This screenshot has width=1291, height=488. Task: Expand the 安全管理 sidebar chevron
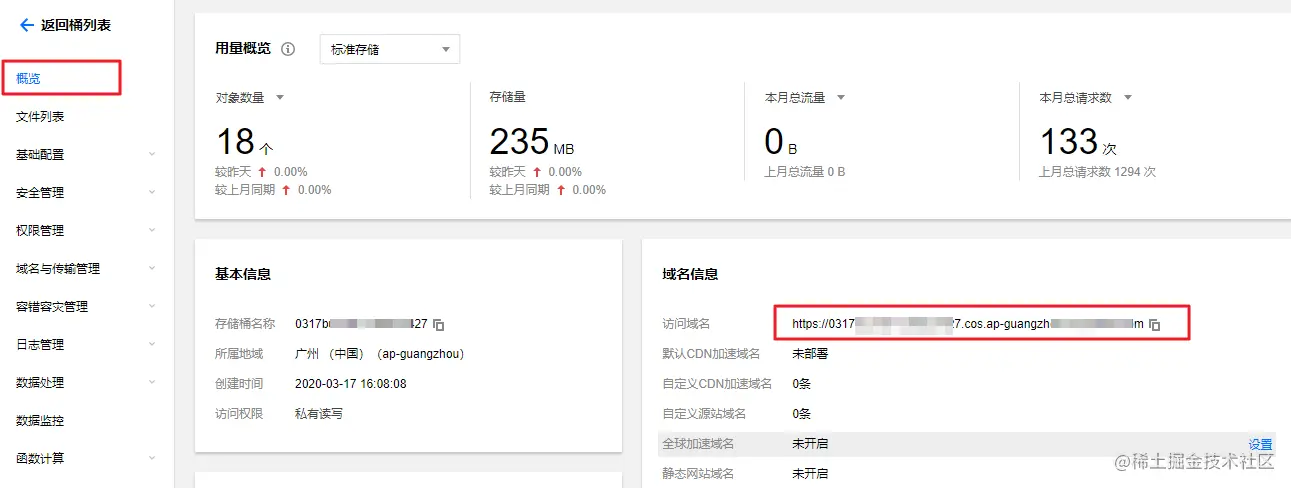click(152, 193)
